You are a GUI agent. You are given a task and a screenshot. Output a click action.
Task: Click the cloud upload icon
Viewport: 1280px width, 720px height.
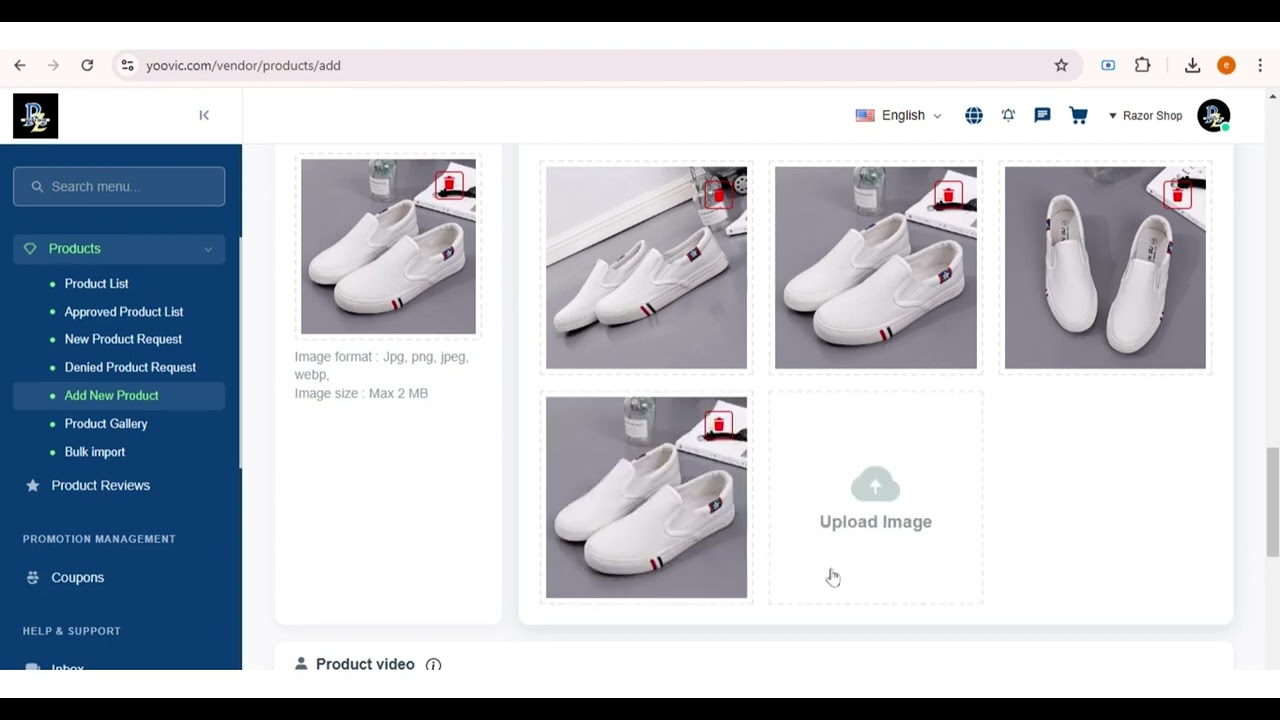tap(876, 485)
